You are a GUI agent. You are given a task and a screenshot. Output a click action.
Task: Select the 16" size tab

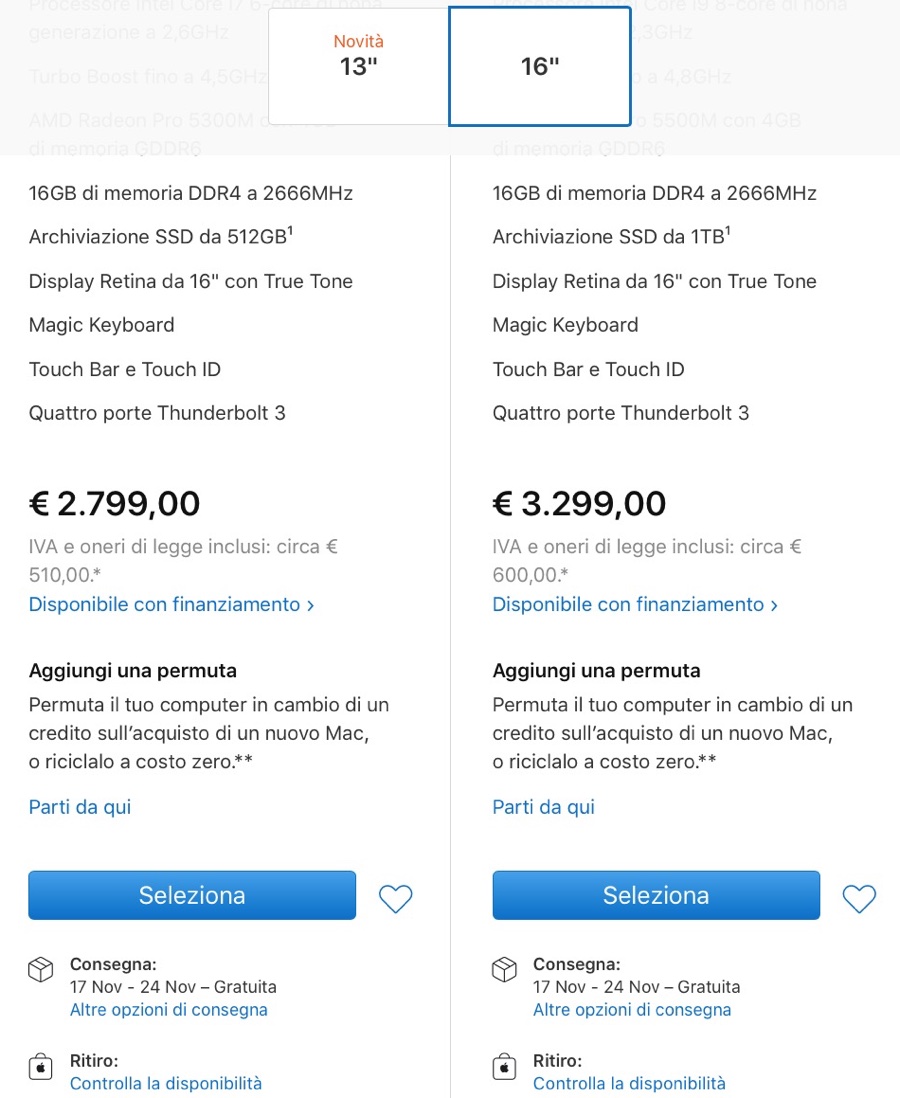540,66
